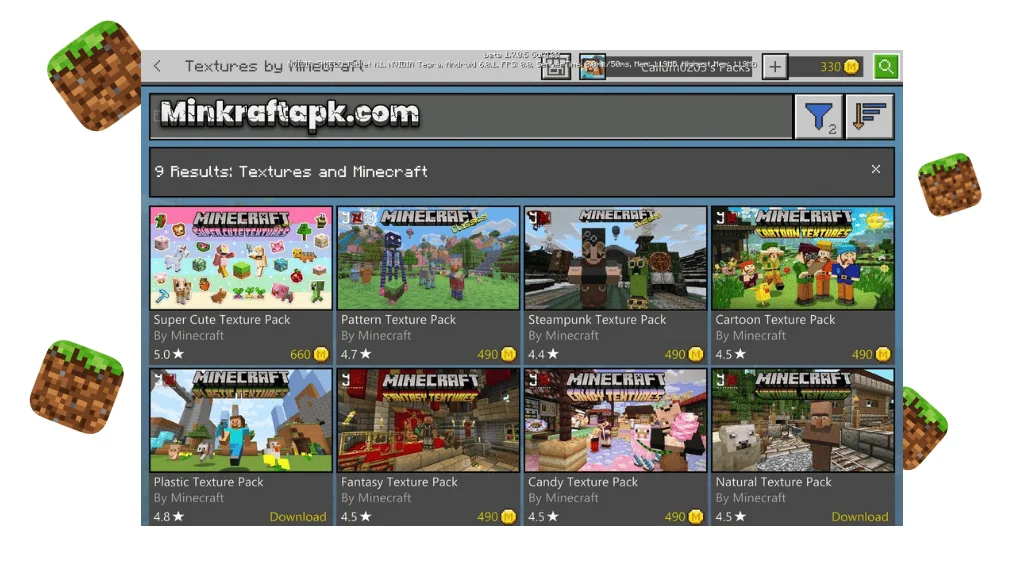Image resolution: width=1024 pixels, height=576 pixels.
Task: Click the 660 coin price on Super Cute
Action: [x=309, y=354]
